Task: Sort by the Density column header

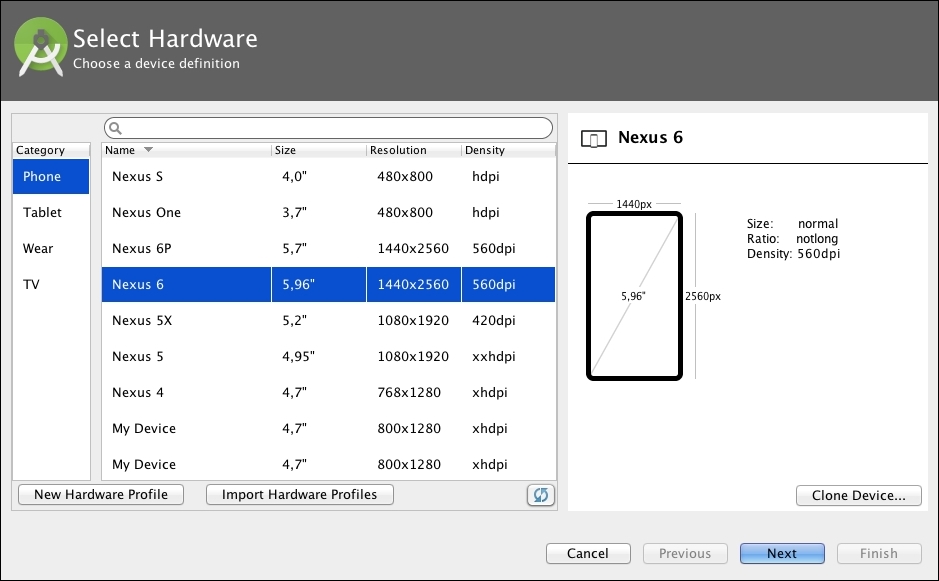Action: pyautogui.click(x=508, y=150)
